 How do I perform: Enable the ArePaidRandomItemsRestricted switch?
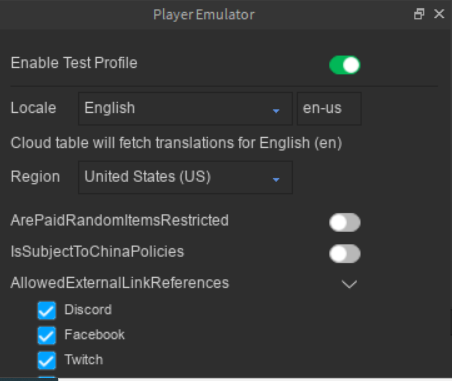[345, 222]
